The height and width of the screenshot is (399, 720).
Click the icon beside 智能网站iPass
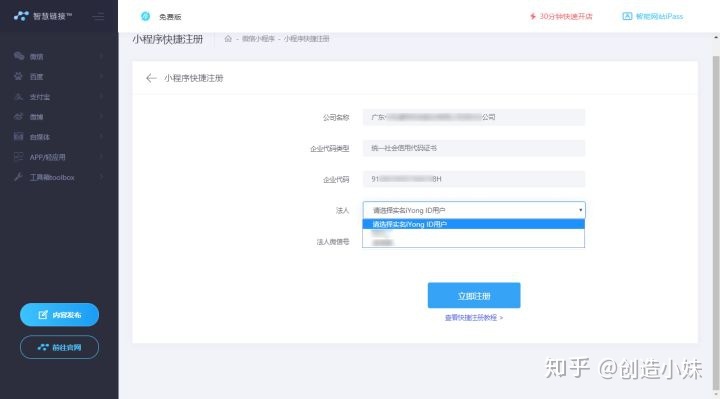pyautogui.click(x=627, y=16)
